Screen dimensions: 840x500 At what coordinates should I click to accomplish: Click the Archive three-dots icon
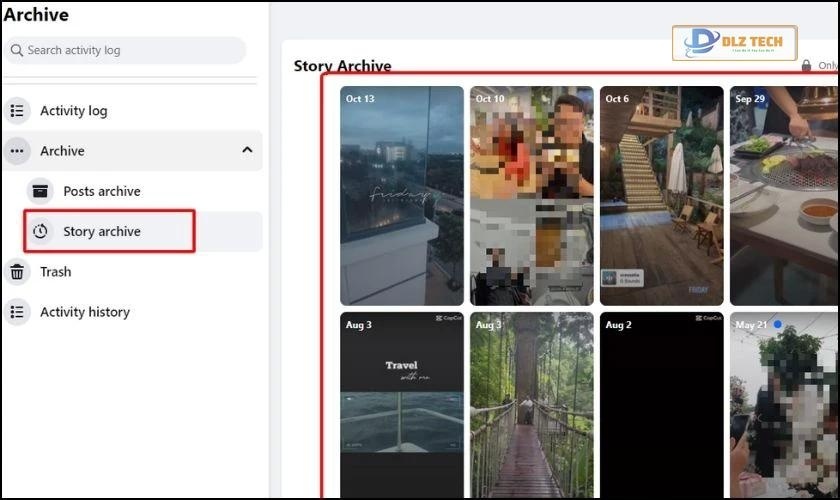click(x=17, y=151)
